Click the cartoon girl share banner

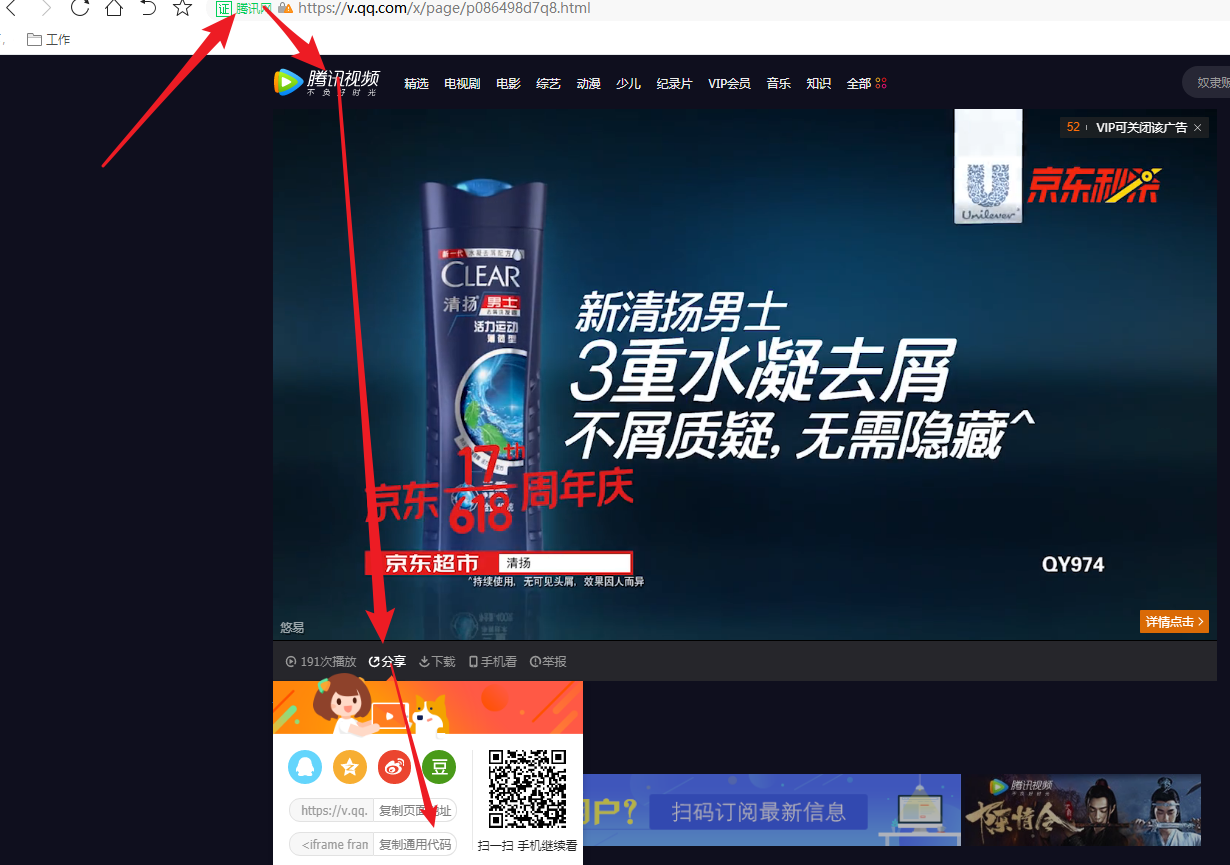click(428, 708)
